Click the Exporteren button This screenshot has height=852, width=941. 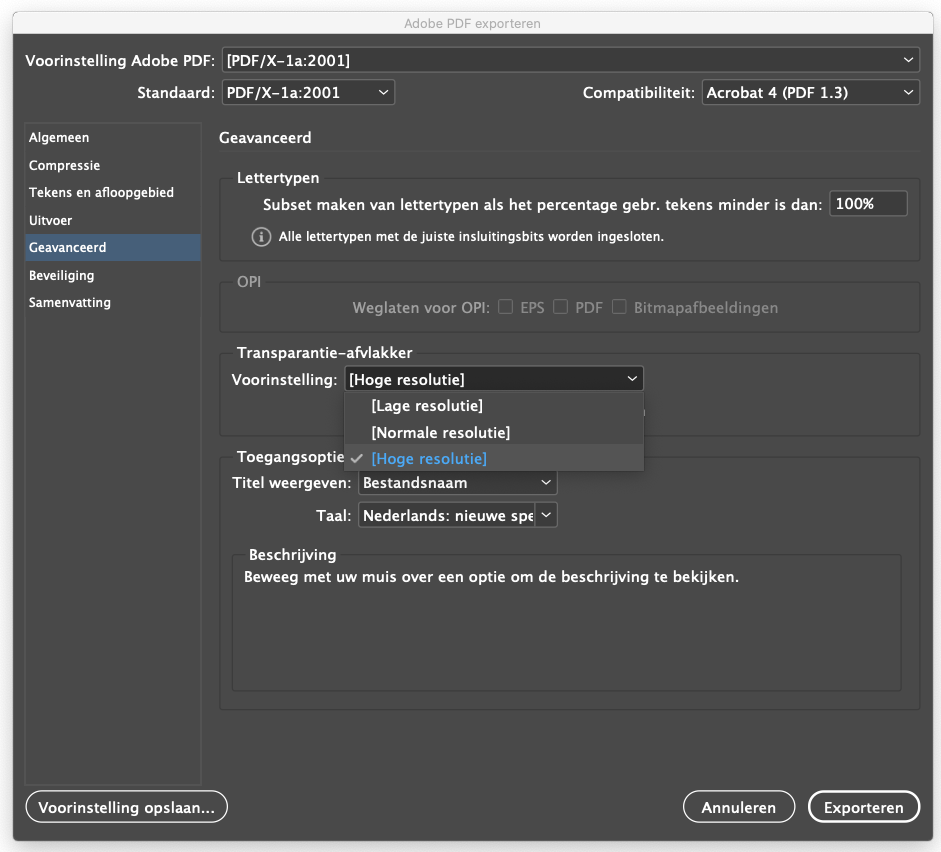click(x=864, y=807)
